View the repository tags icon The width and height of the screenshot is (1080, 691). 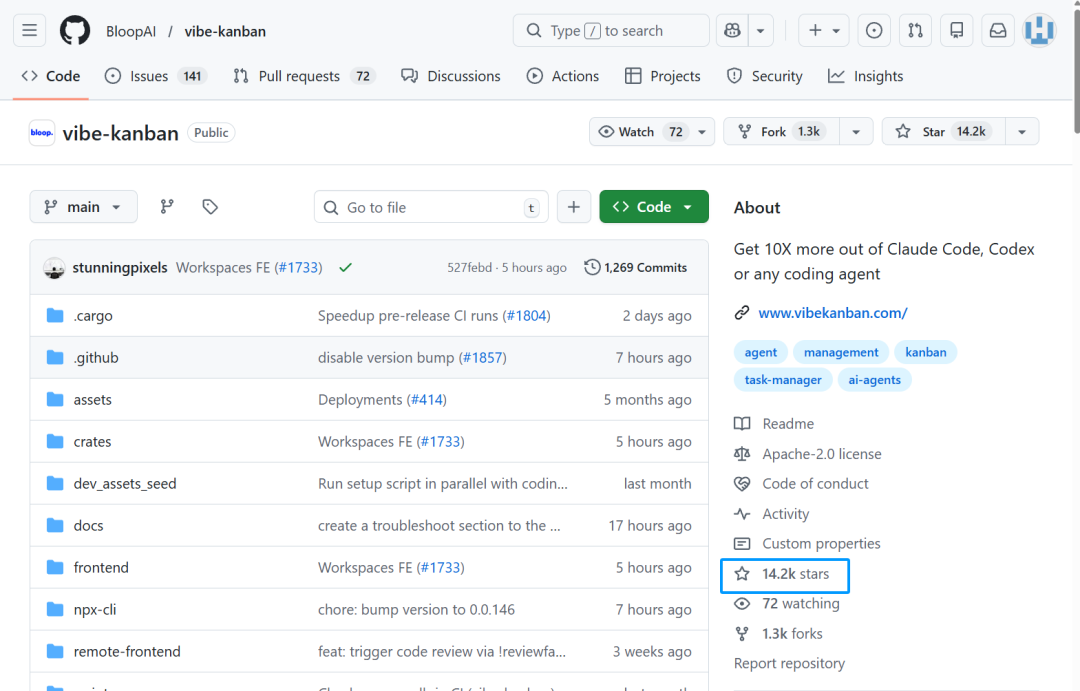pyautogui.click(x=210, y=207)
